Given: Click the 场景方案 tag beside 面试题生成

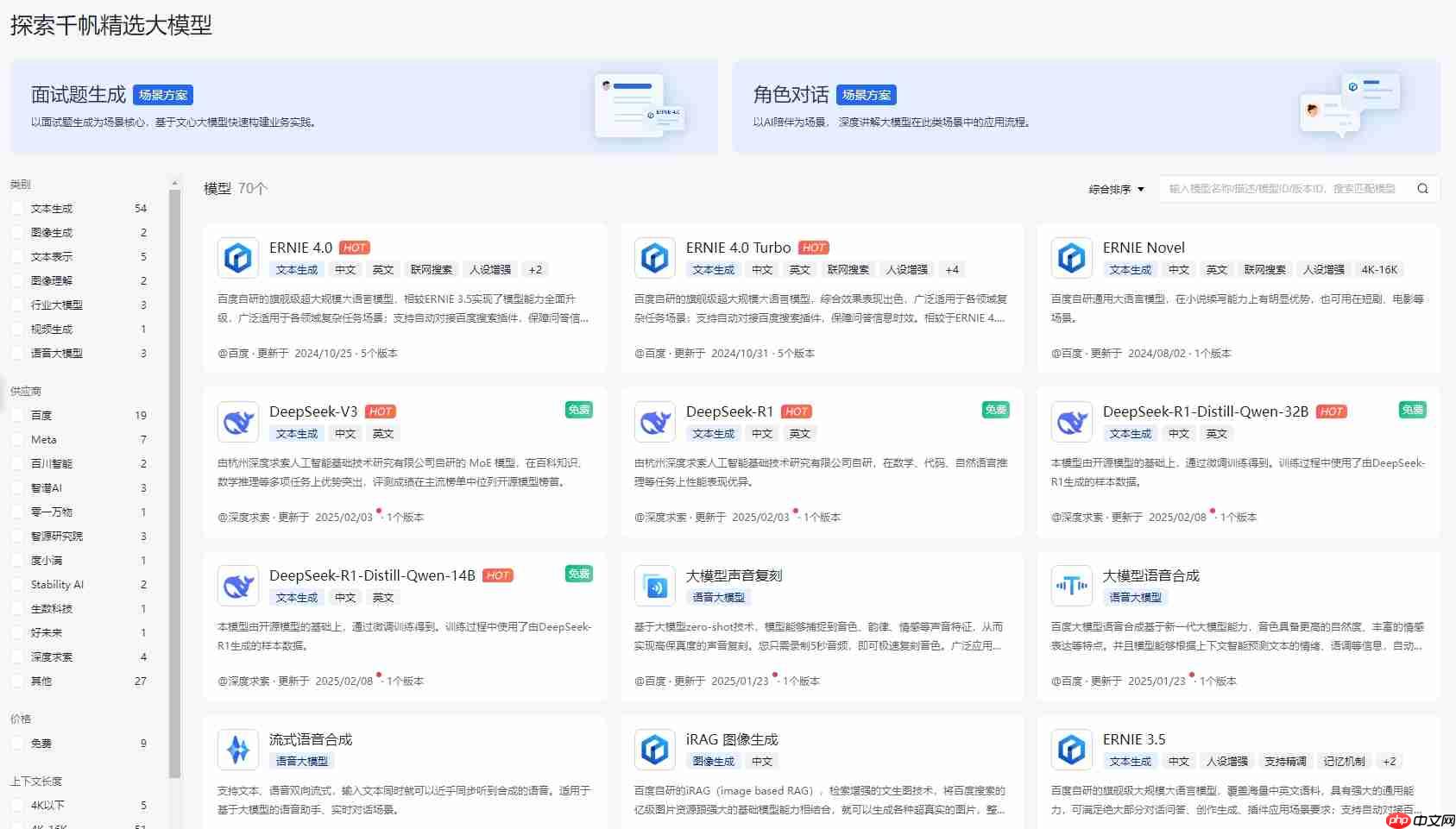Looking at the screenshot, I should tap(163, 95).
